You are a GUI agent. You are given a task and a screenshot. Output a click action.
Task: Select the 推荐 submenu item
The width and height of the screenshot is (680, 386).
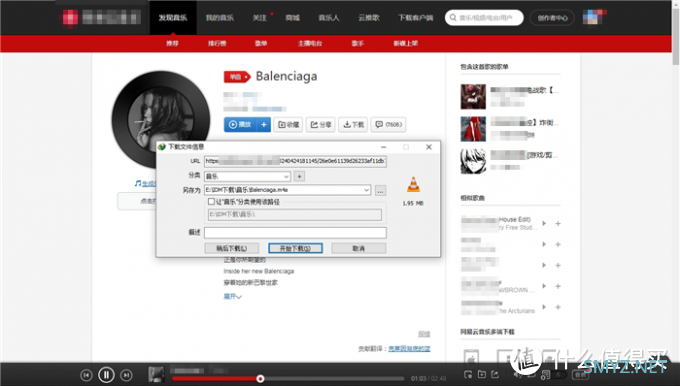172,43
